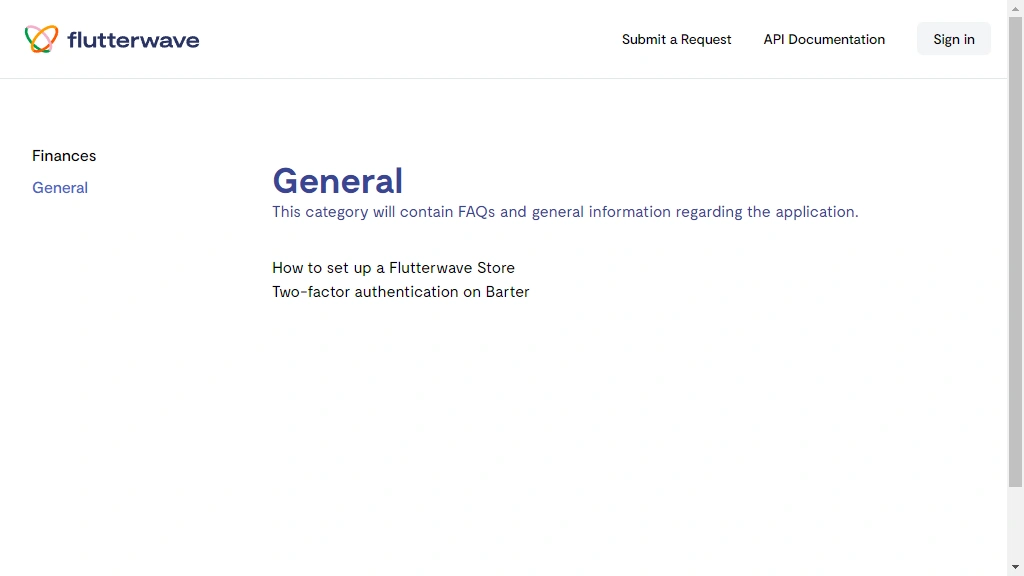Click the vertical scrollbar thumb
1024x576 pixels.
[x=1016, y=252]
